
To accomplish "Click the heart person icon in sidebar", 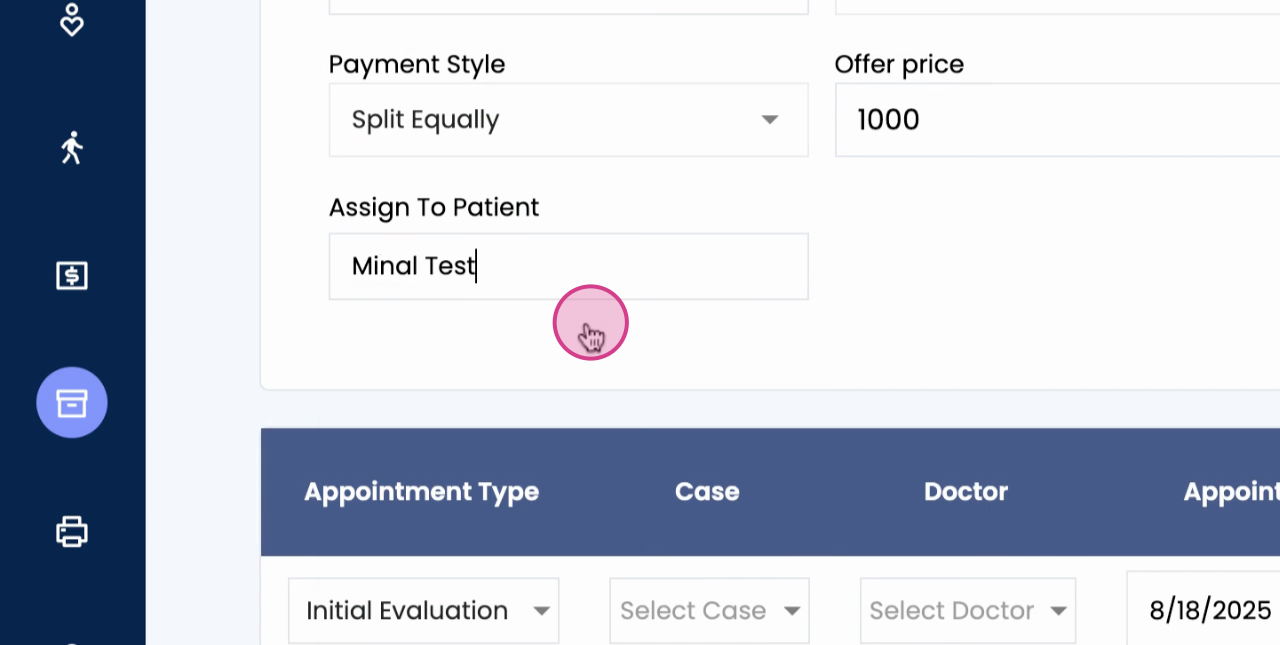I will pyautogui.click(x=71, y=20).
